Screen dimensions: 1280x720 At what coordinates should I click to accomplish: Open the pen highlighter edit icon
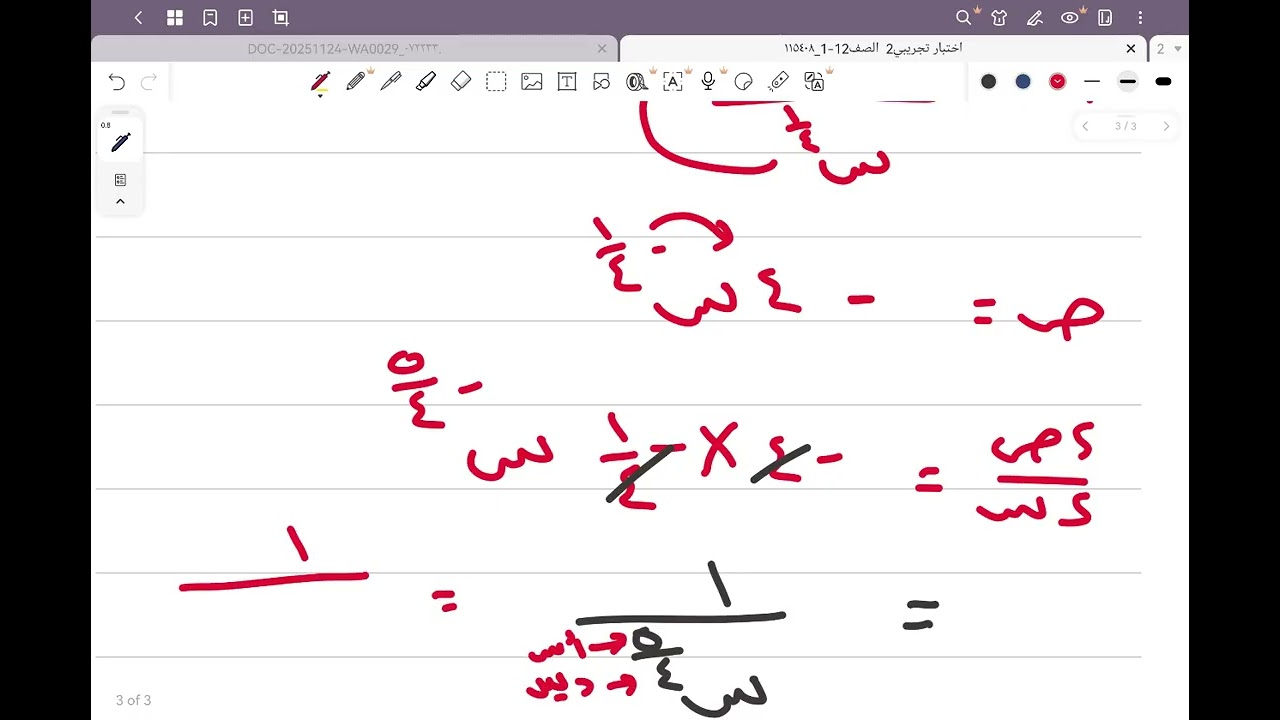pos(1035,17)
